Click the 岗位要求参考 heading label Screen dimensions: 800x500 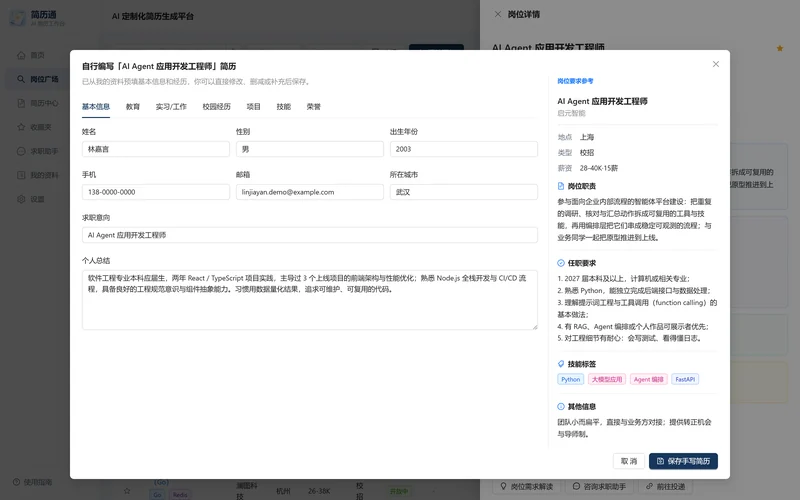(x=575, y=81)
